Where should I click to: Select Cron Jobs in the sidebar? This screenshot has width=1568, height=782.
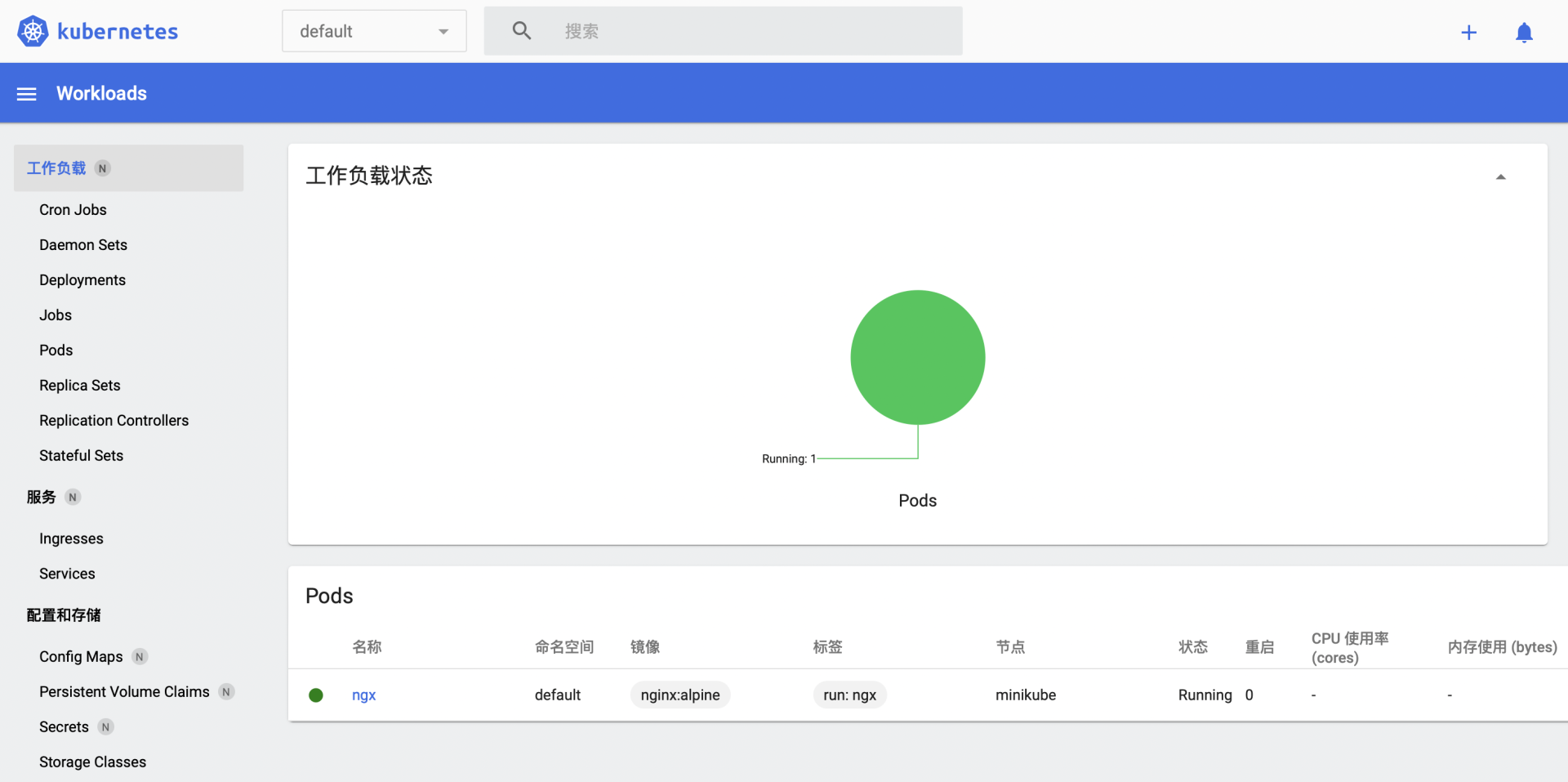(x=73, y=209)
